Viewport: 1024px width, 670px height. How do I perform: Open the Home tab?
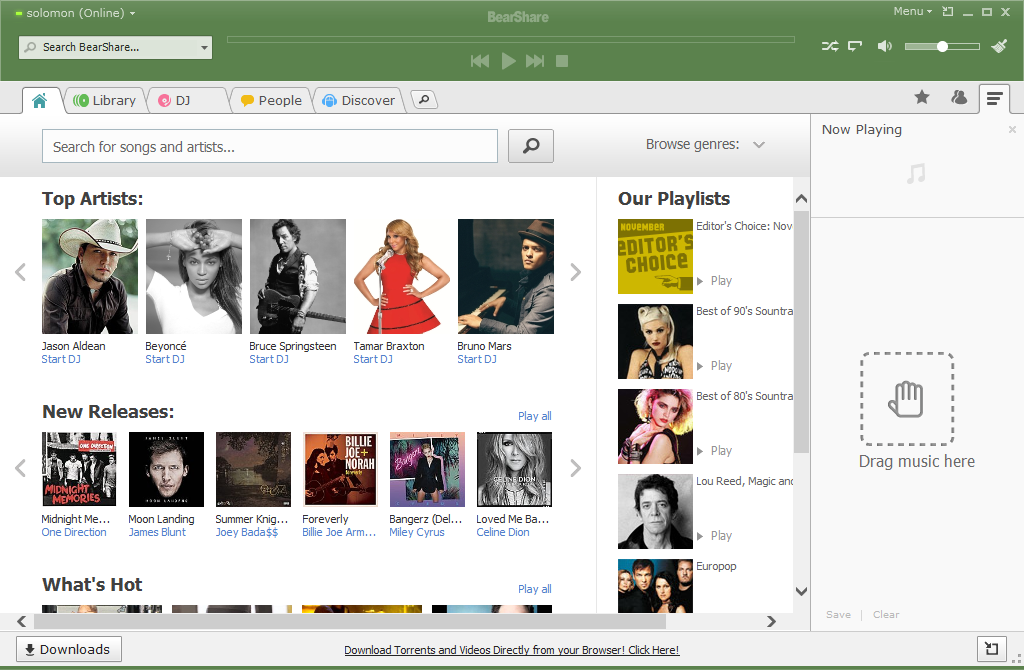coord(40,101)
